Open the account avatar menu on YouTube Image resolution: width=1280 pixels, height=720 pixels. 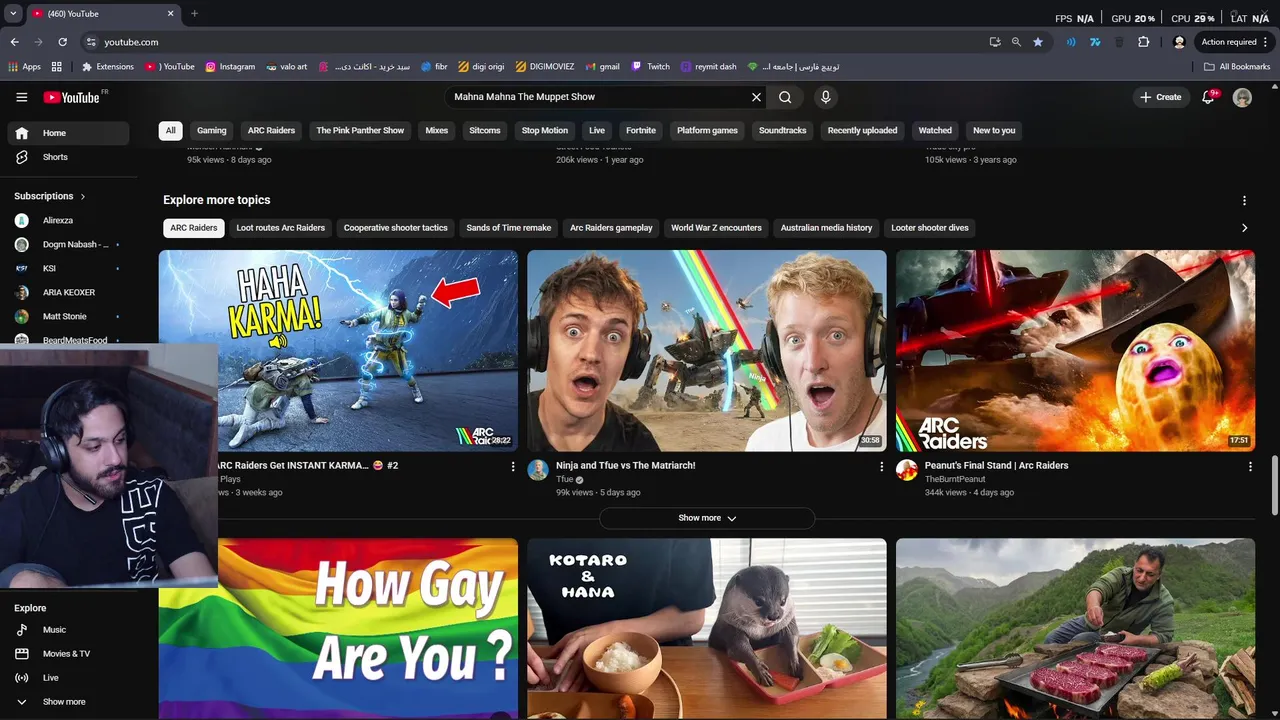pyautogui.click(x=1242, y=97)
